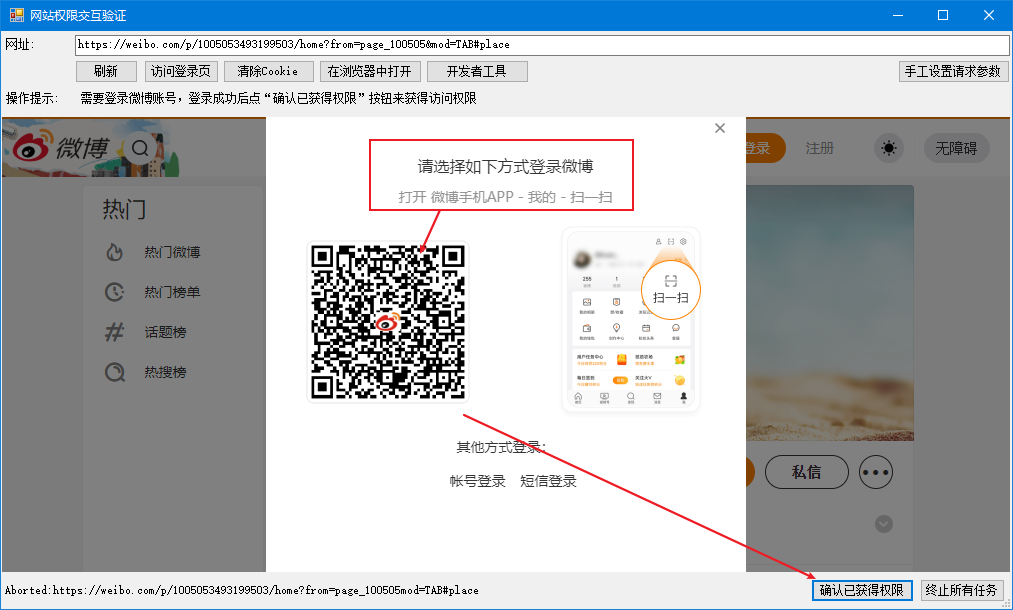Click the Weibo login QR code
Screen dimensions: 1013x610
coord(388,321)
